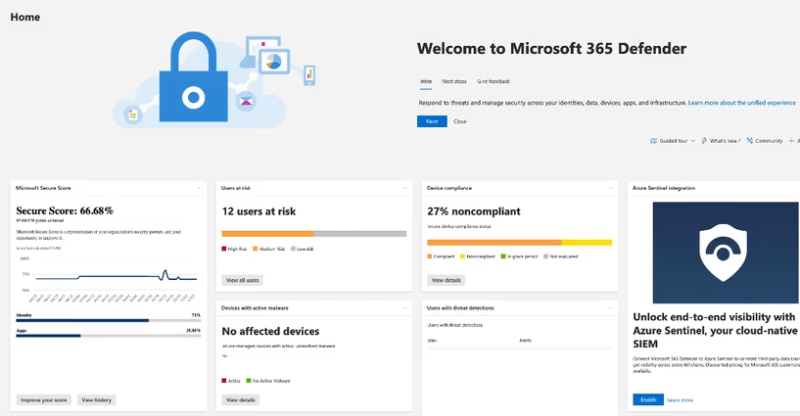Open the Give feedback tab
The width and height of the screenshot is (800, 416).
(493, 82)
